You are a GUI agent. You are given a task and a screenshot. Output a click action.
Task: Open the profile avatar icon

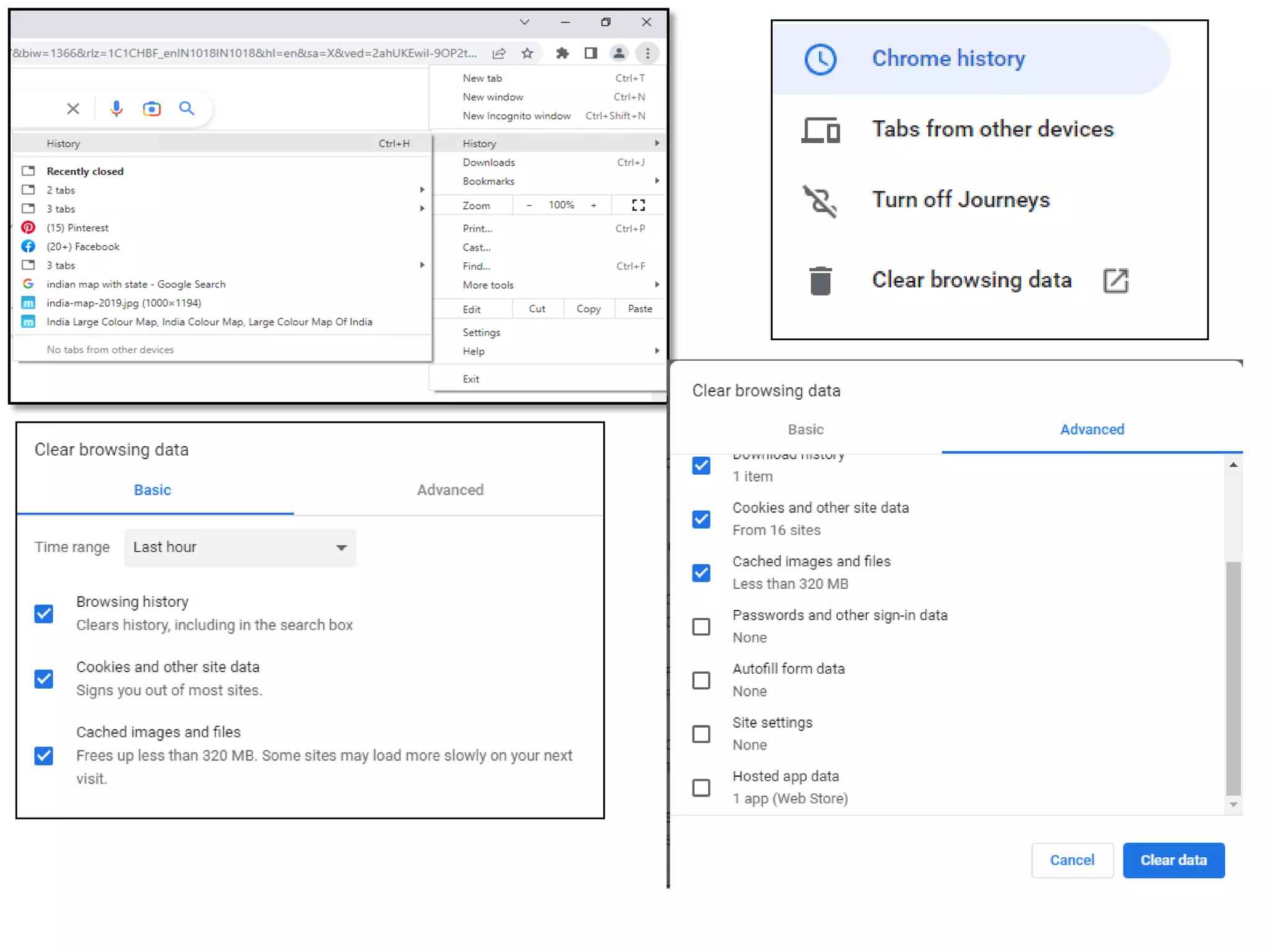point(618,53)
